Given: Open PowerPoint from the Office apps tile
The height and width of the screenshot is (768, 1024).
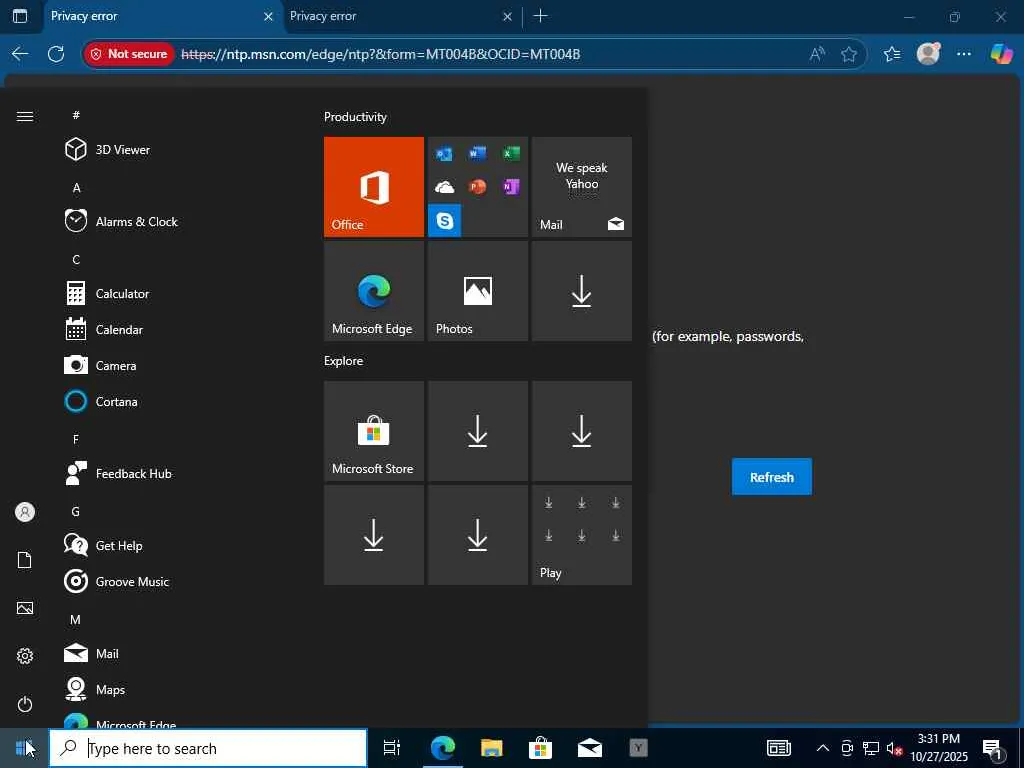Looking at the screenshot, I should click(x=477, y=187).
